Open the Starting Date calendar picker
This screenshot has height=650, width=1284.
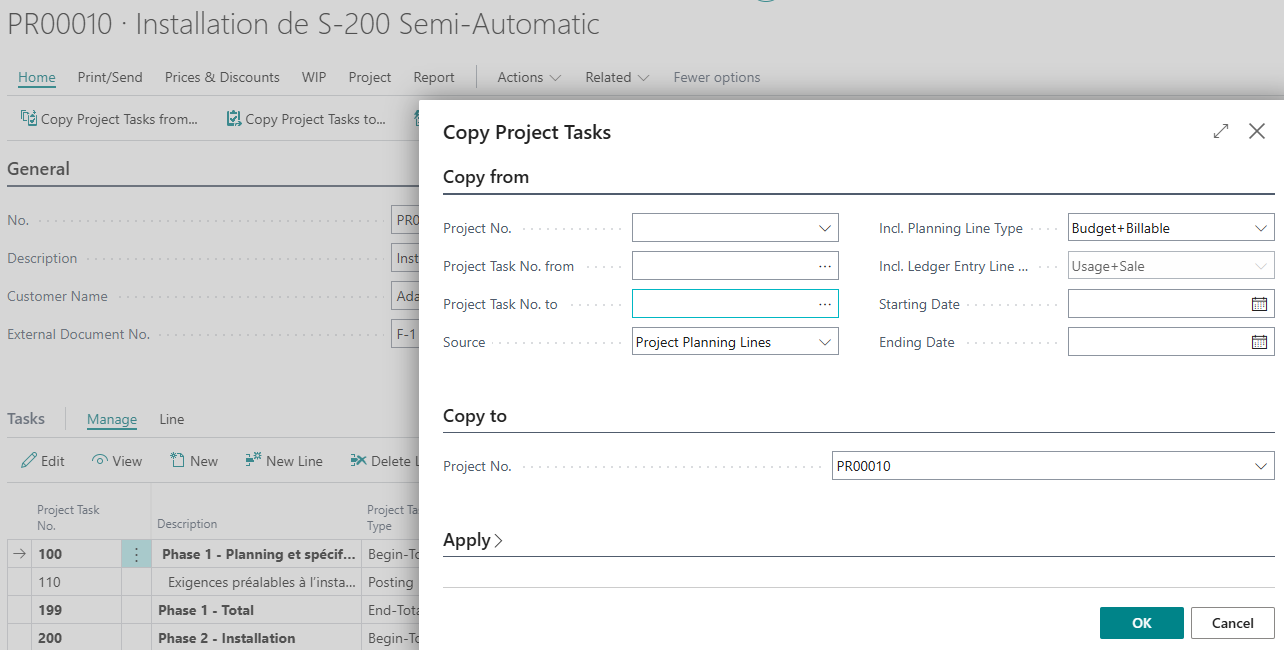1260,304
